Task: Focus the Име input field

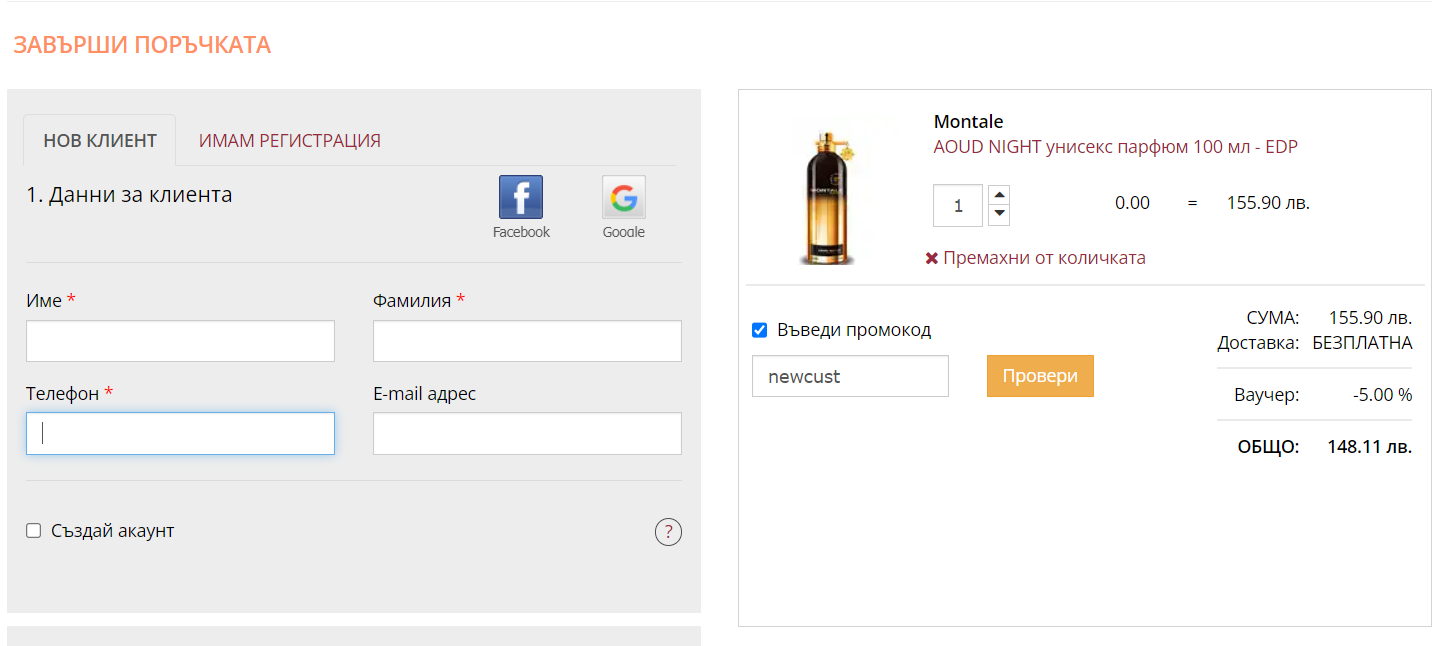Action: [180, 341]
